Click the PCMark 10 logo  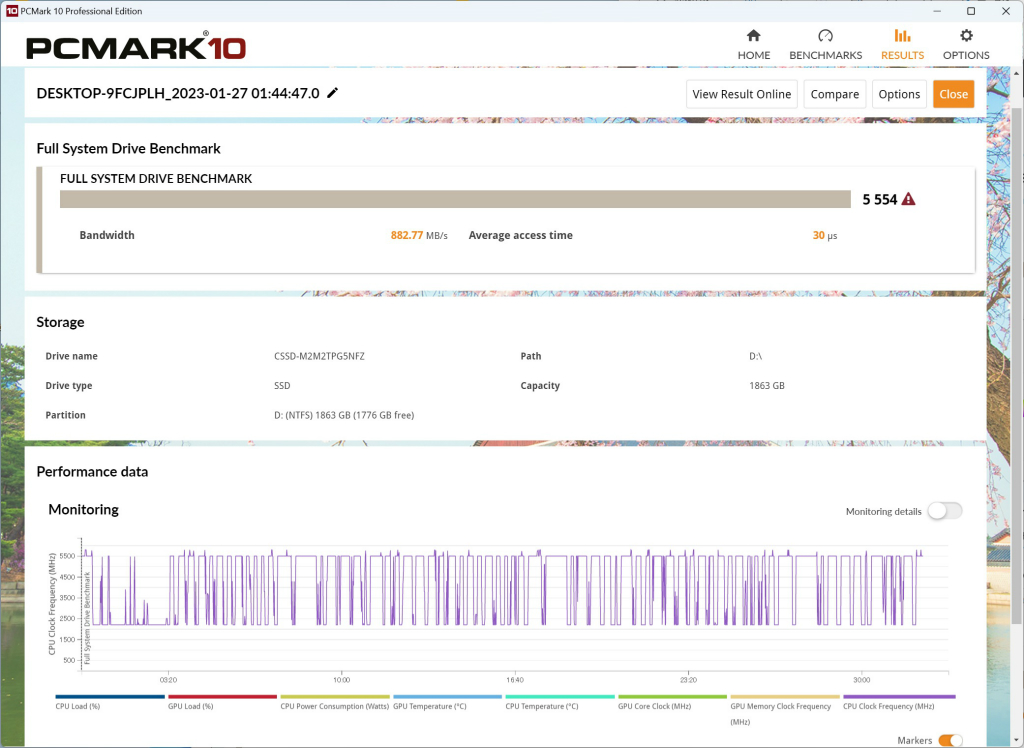[x=136, y=48]
